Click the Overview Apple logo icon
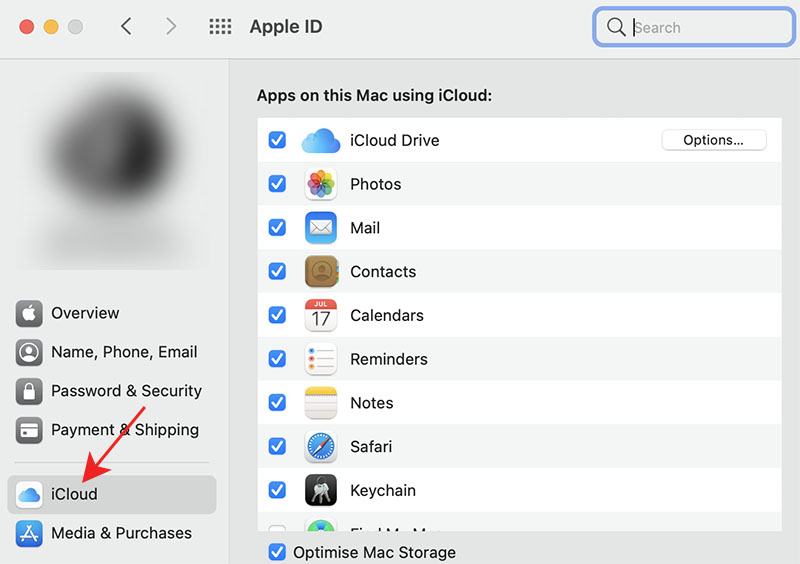This screenshot has height=564, width=800. (29, 313)
